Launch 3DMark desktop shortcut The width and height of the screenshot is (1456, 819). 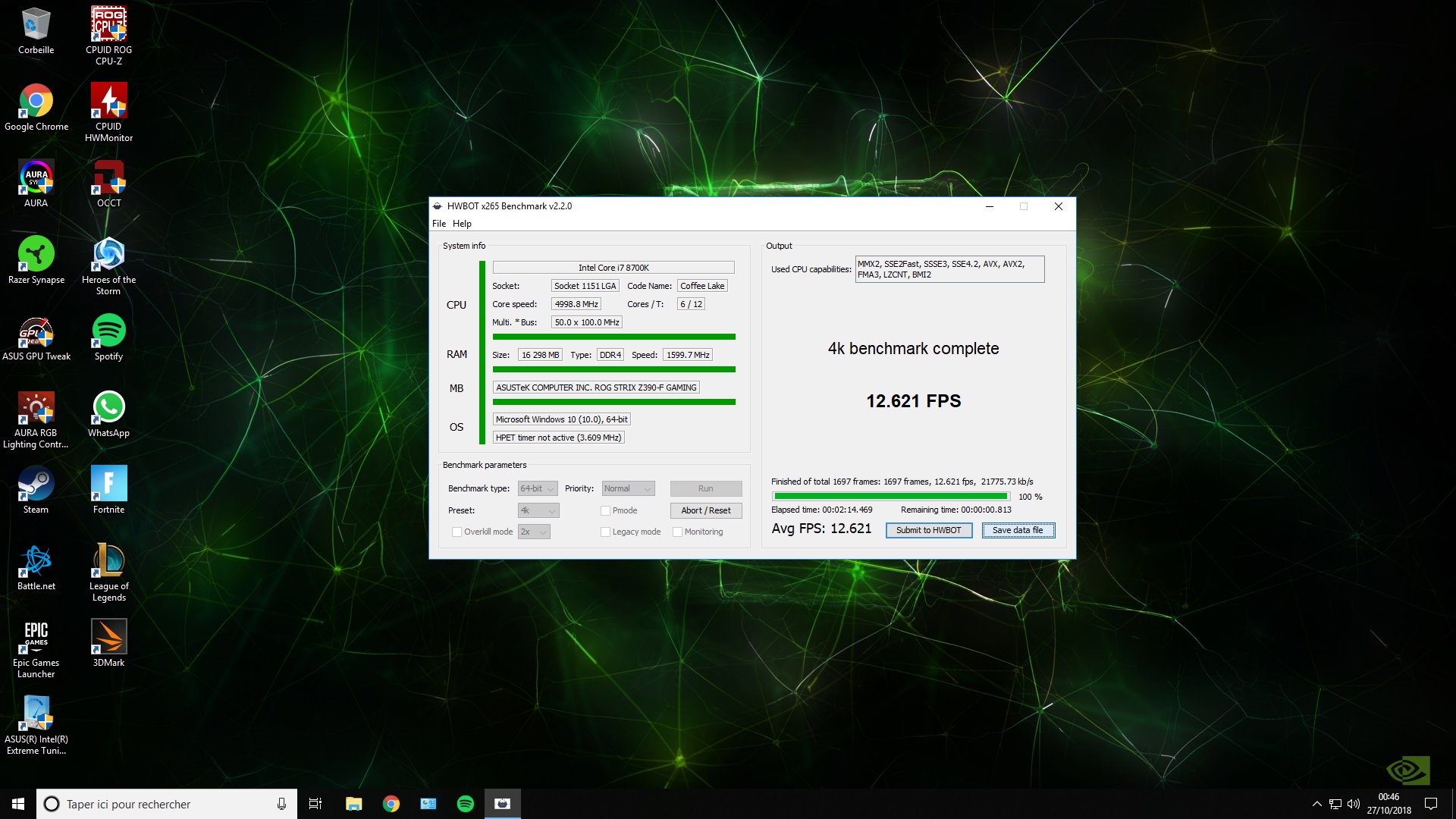coord(108,644)
